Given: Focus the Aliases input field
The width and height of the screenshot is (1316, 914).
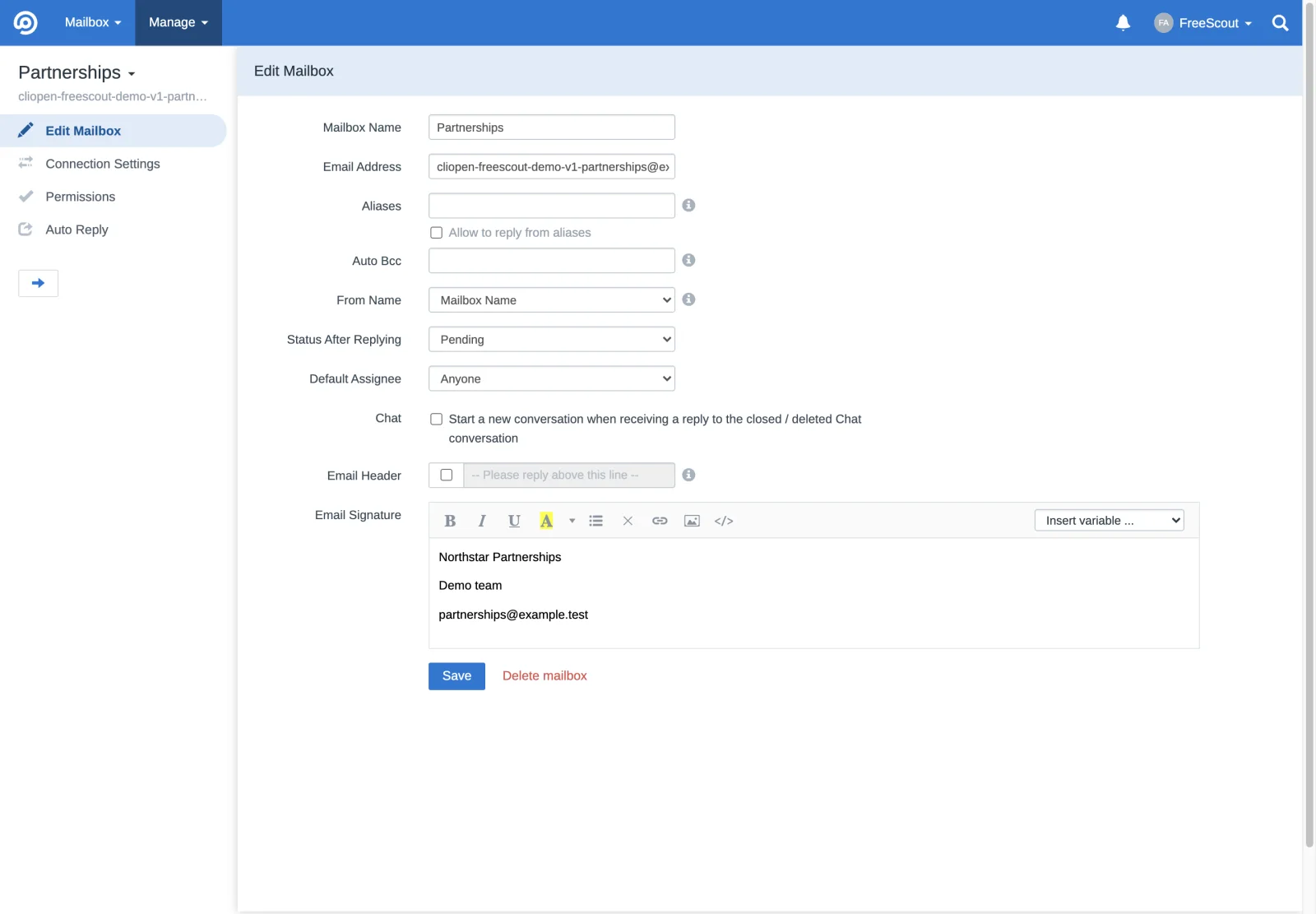Looking at the screenshot, I should pyautogui.click(x=552, y=206).
